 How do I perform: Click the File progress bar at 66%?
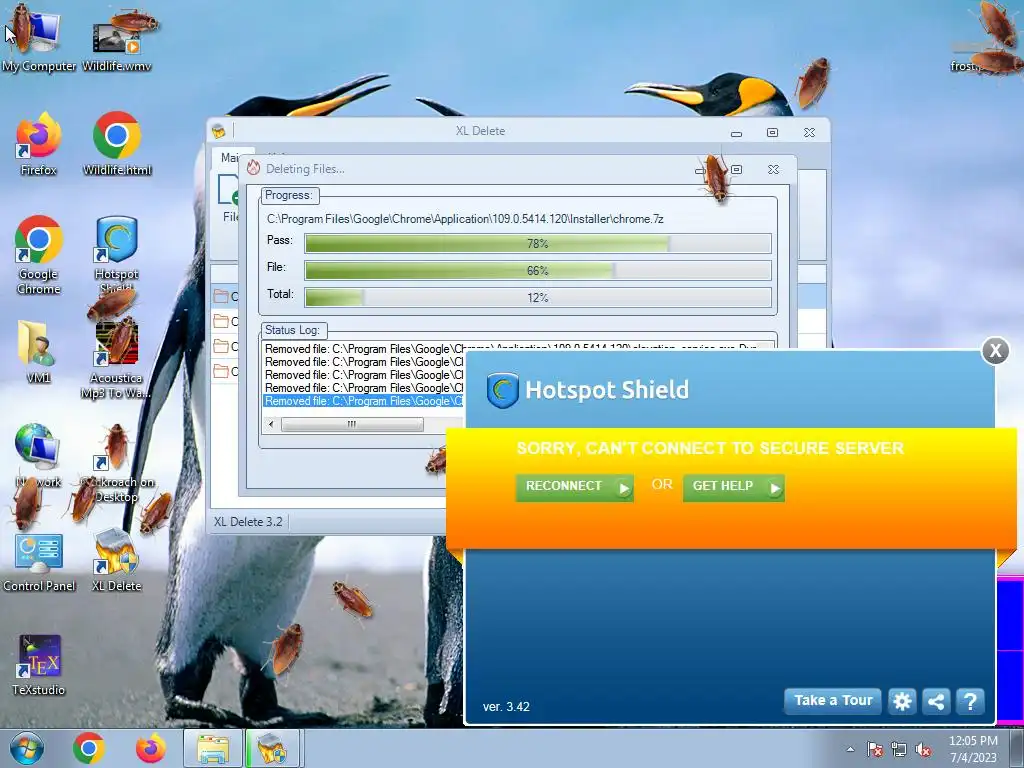pyautogui.click(x=537, y=270)
